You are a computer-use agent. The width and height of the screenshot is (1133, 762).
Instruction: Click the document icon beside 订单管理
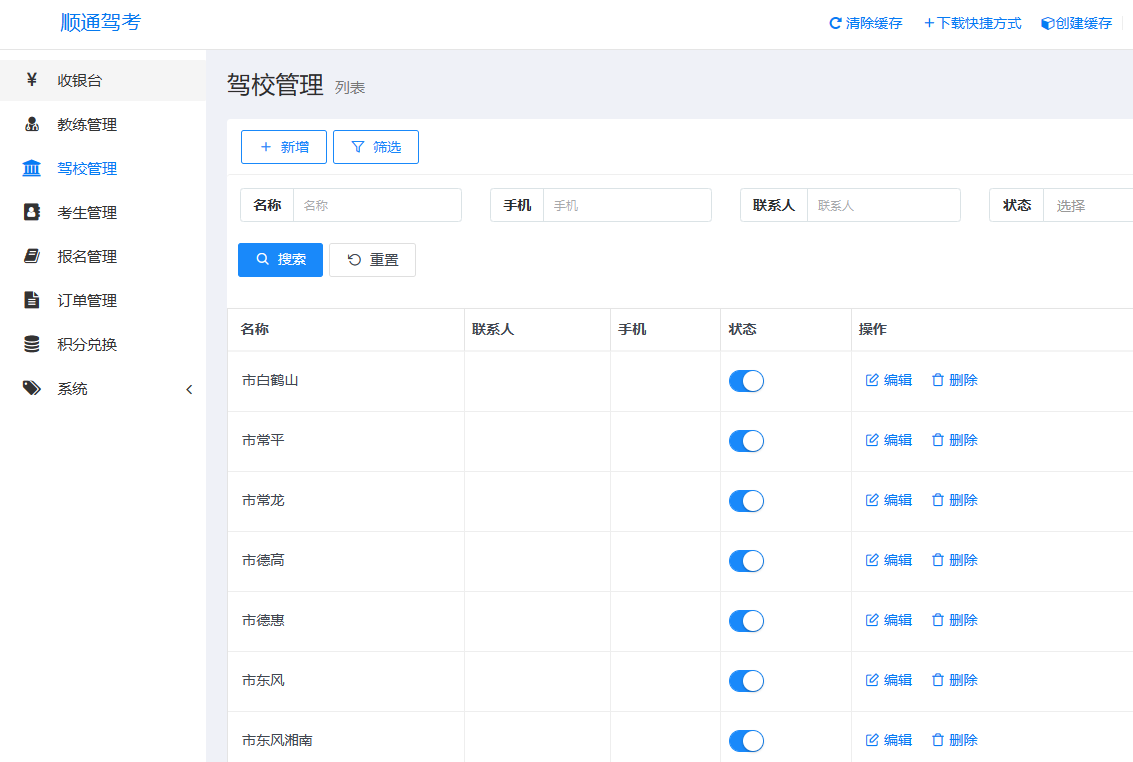click(x=32, y=300)
